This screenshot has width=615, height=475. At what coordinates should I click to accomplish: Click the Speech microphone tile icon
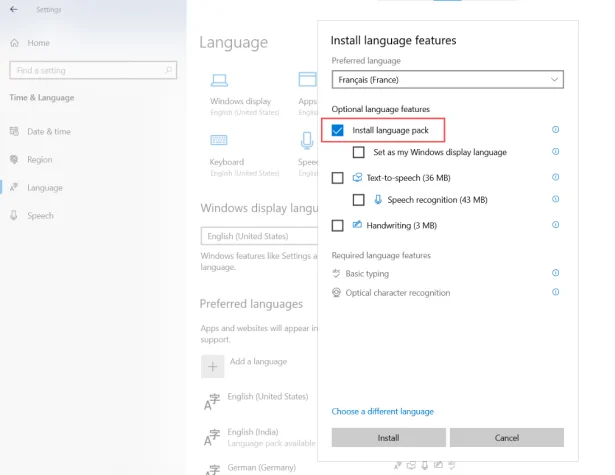pos(307,140)
